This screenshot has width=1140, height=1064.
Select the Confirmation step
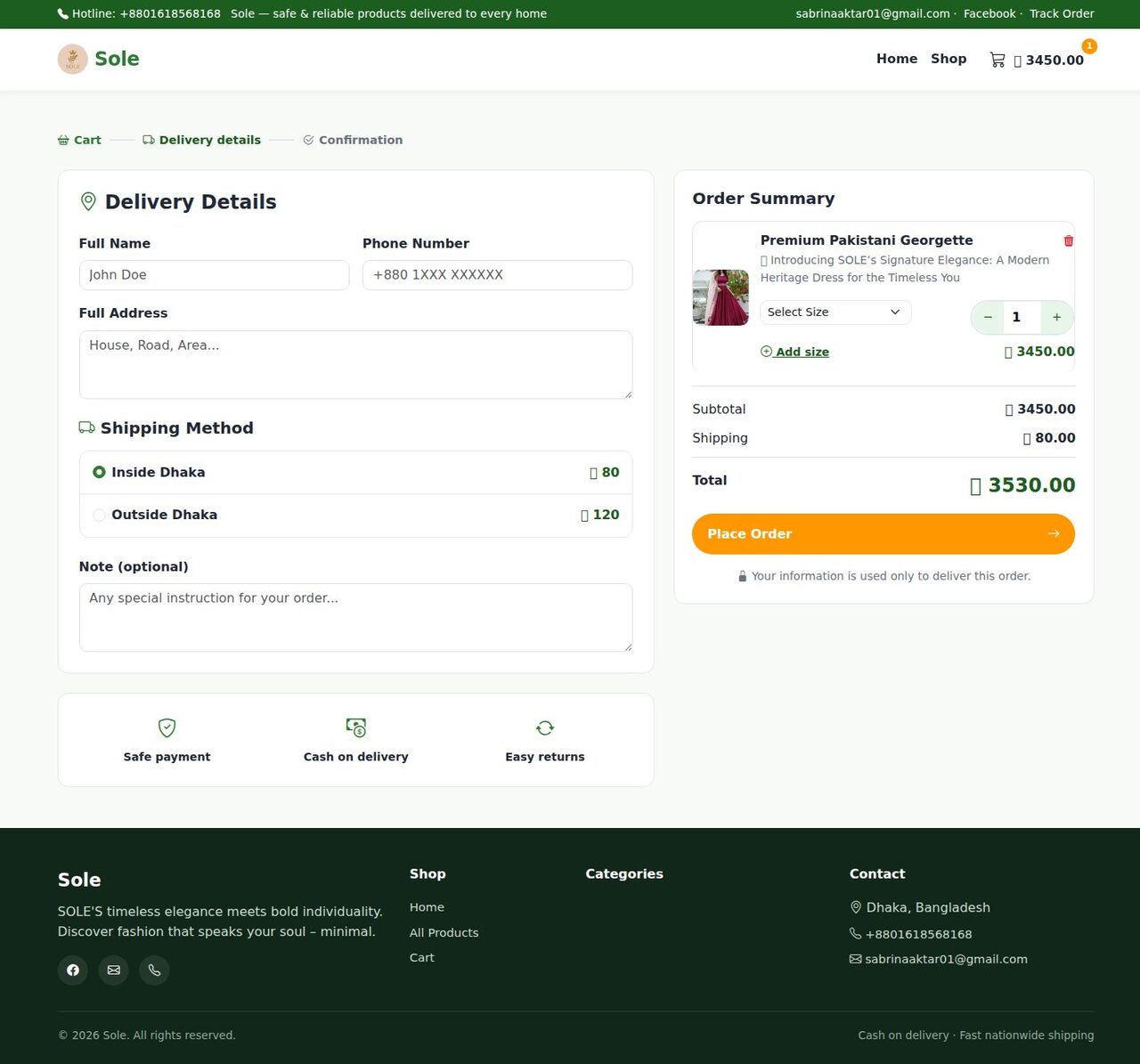coord(353,140)
